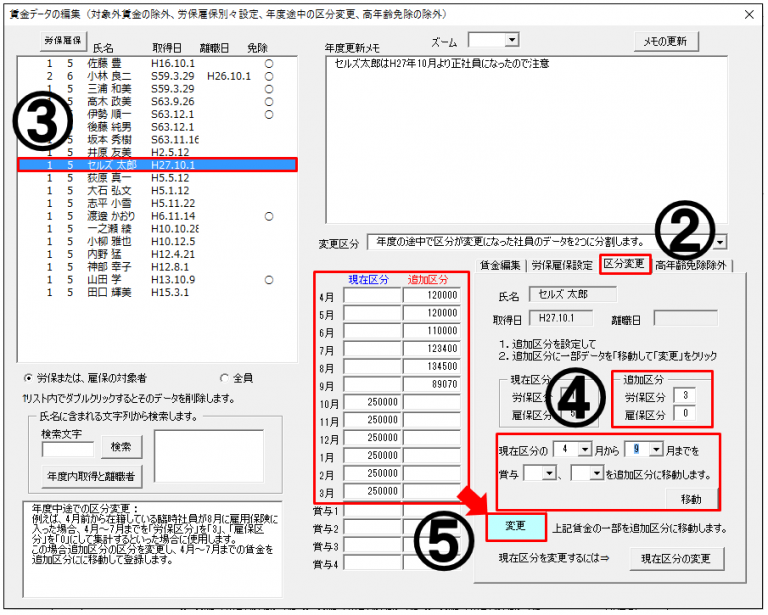Click inside the 年度更新メモ text area
768x615 pixels.
(x=527, y=140)
